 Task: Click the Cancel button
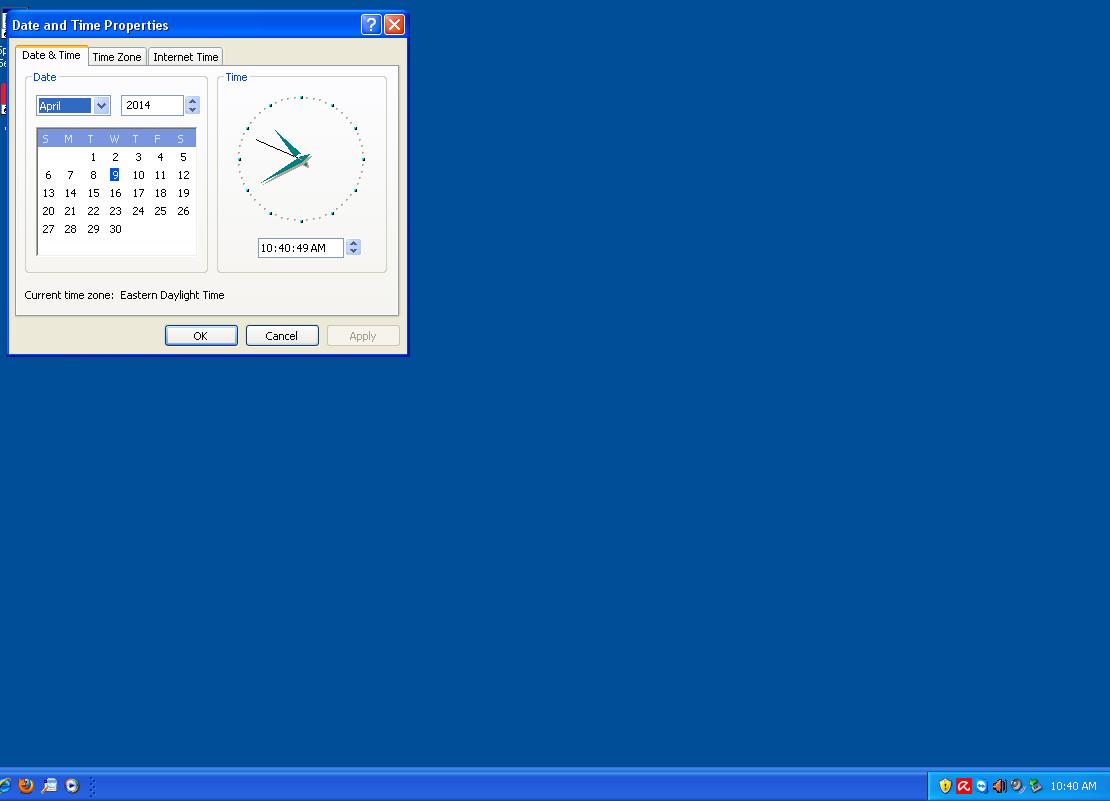click(x=282, y=336)
